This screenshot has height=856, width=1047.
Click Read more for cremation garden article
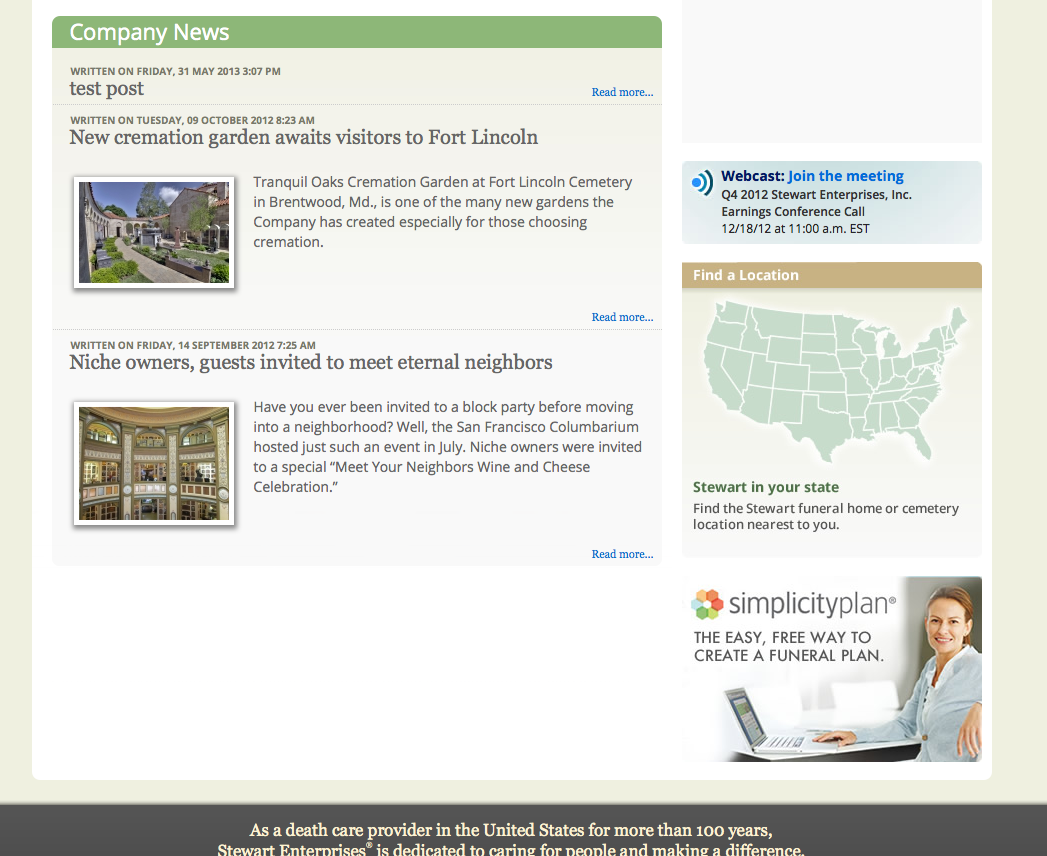click(622, 317)
